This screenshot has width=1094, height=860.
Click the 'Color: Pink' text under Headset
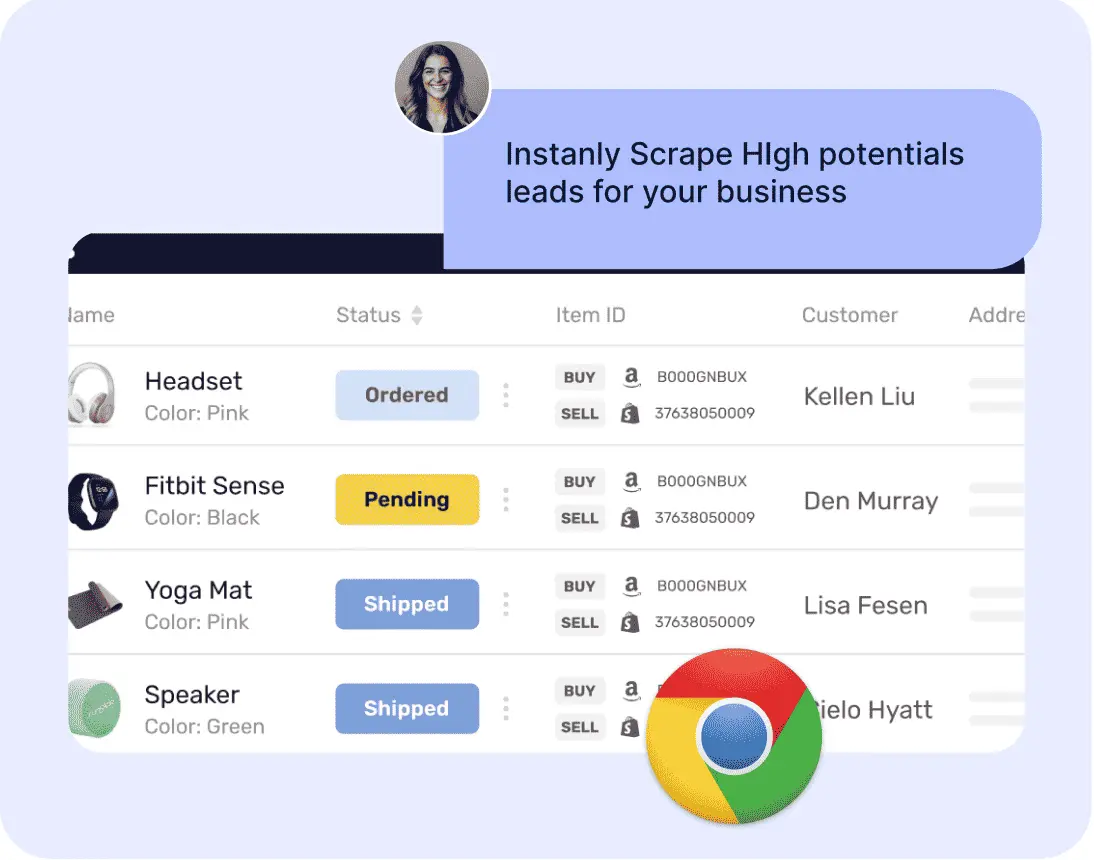(197, 414)
